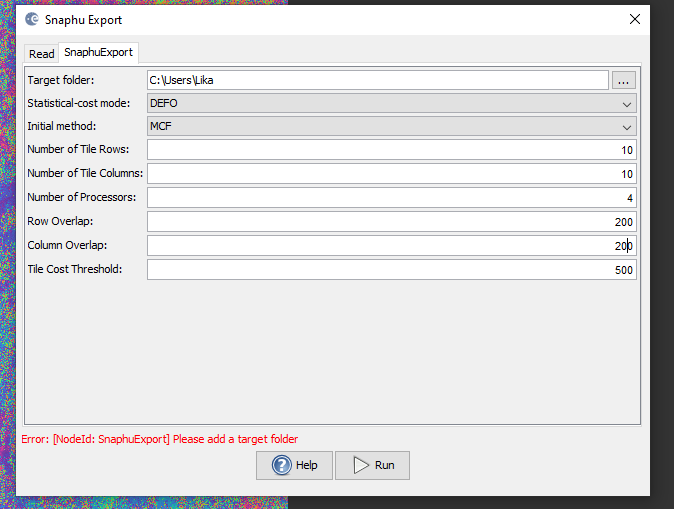Run the Snaphu Export operation

(x=372, y=465)
